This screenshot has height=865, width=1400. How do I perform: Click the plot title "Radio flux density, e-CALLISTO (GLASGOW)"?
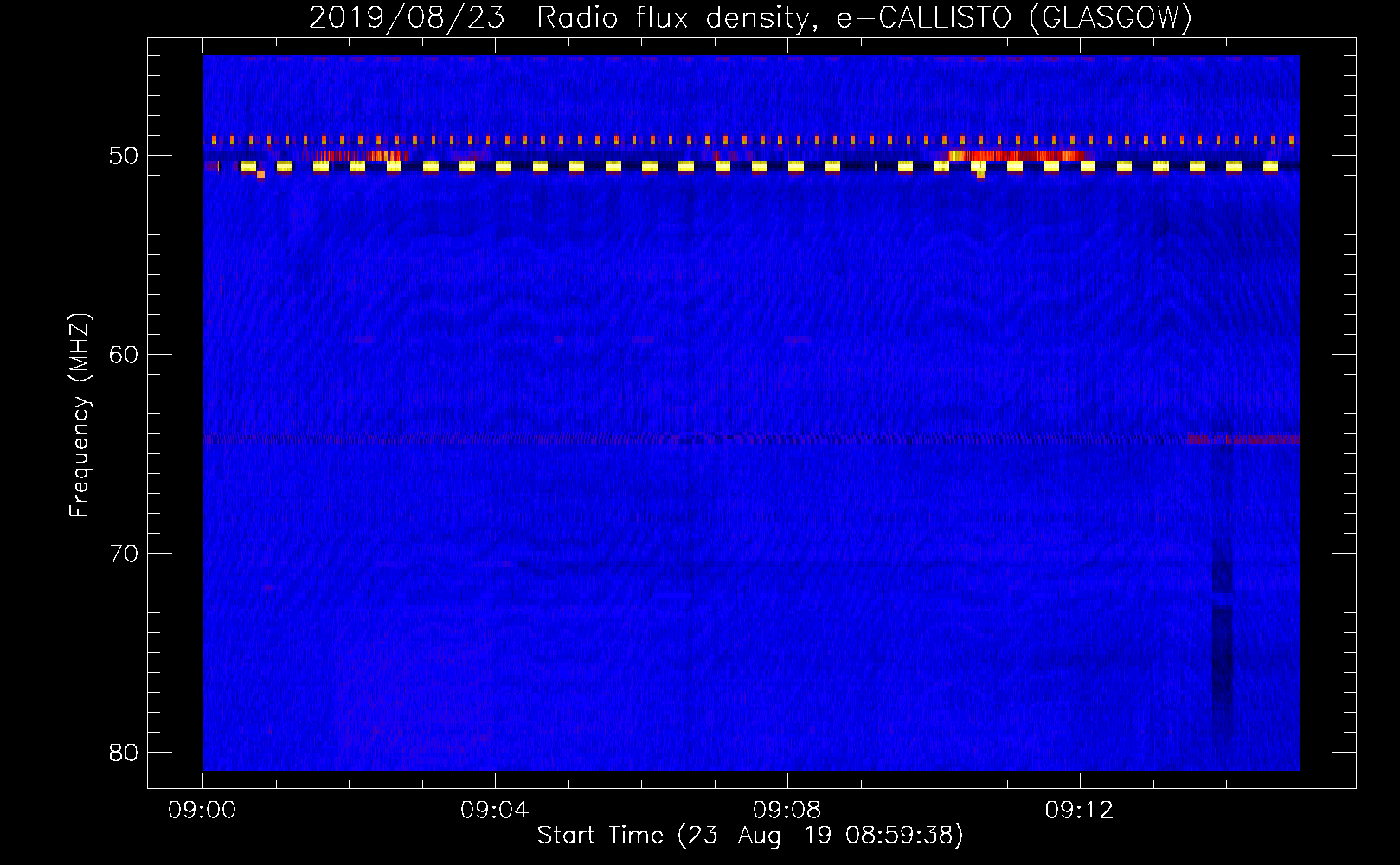[864, 17]
